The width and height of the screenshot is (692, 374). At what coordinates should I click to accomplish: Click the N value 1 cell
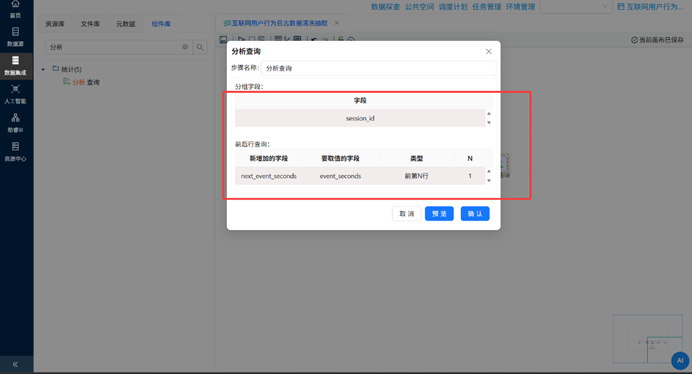(470, 176)
